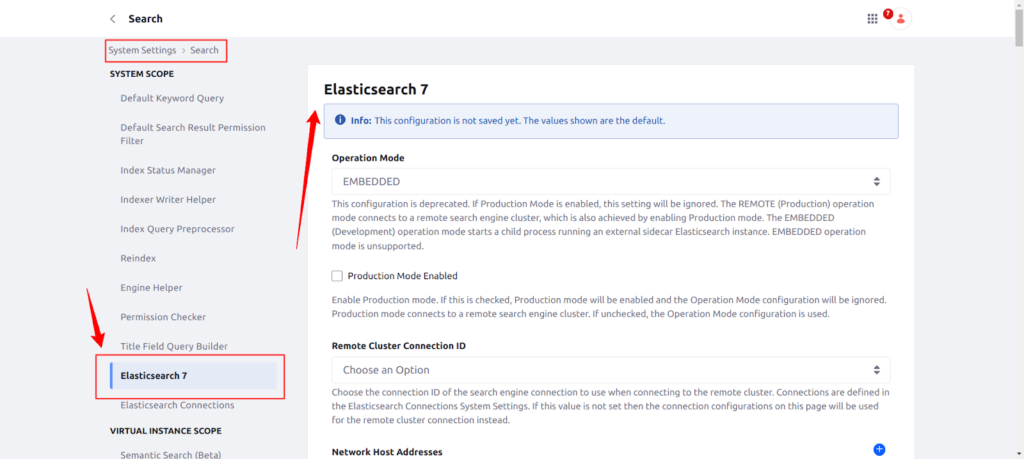This screenshot has height=459, width=1024.
Task: Click the blue info icon in alert
Action: 340,120
